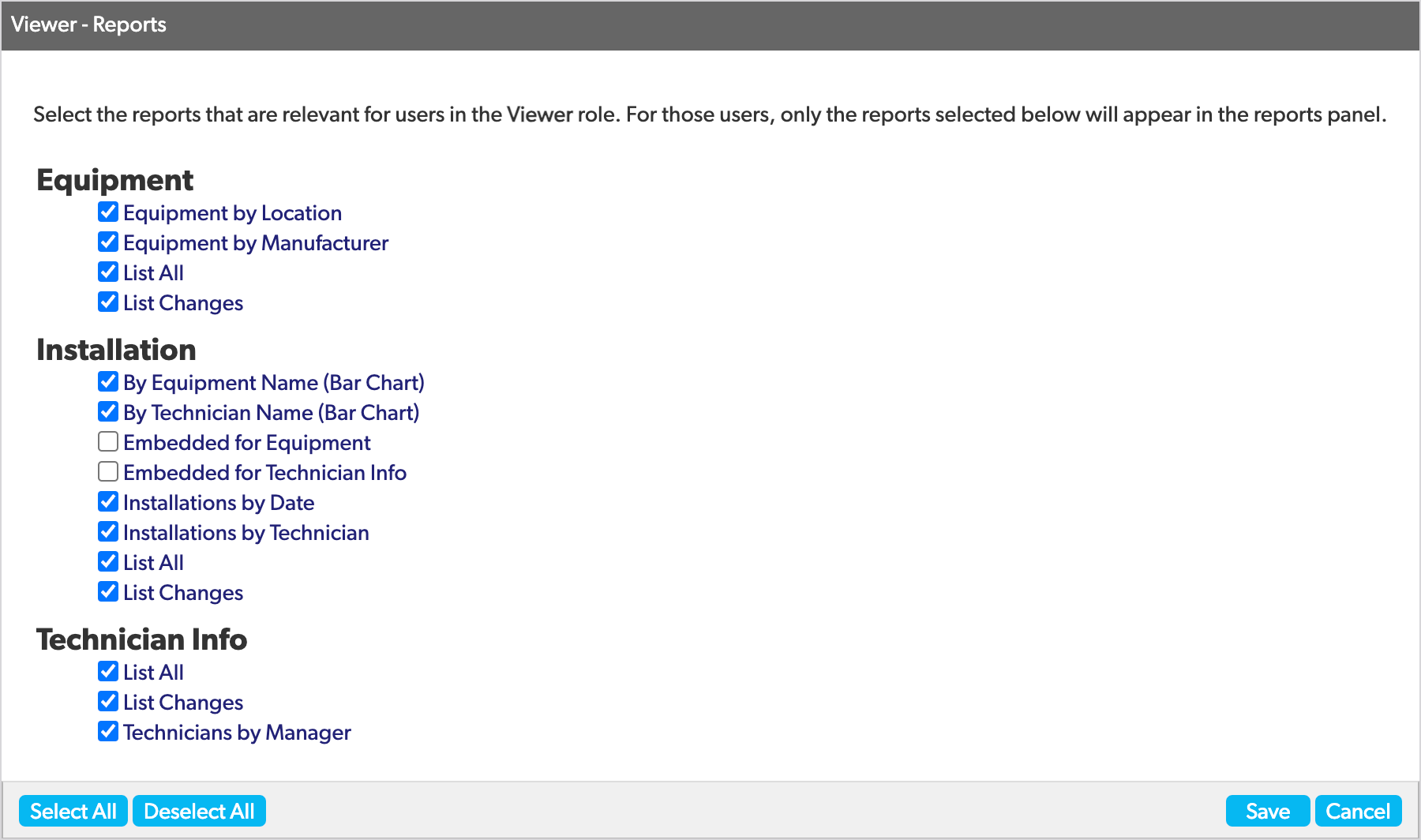
Task: Open the Installations by Technician report link
Action: pos(246,533)
